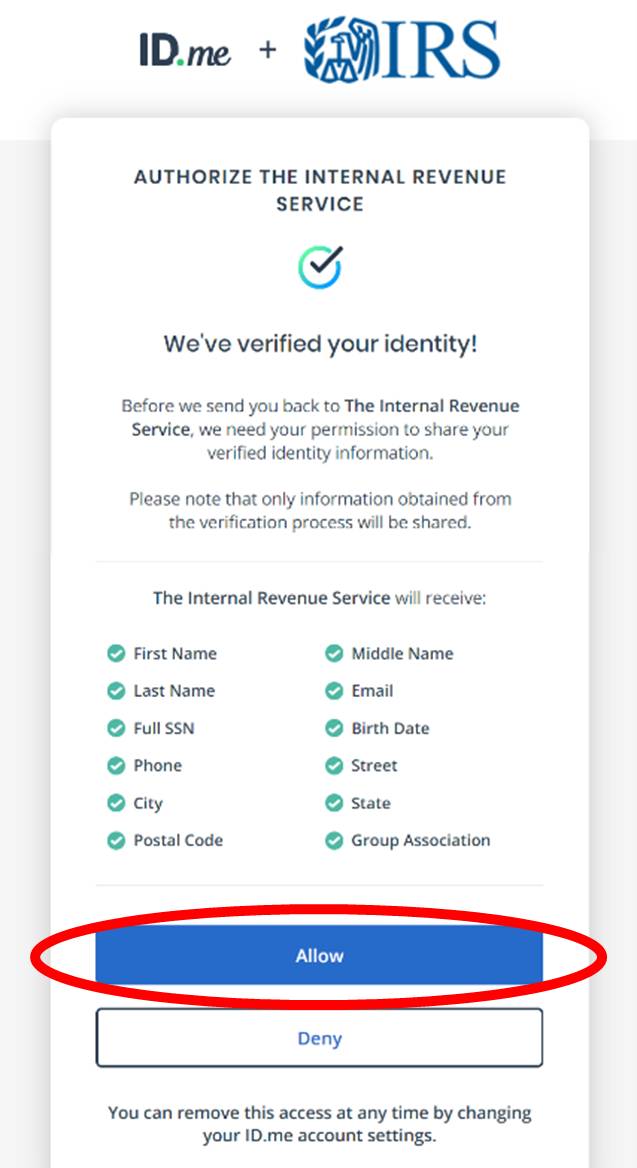This screenshot has height=1168, width=637.
Task: Click the Group Association checkmark icon
Action: point(334,841)
